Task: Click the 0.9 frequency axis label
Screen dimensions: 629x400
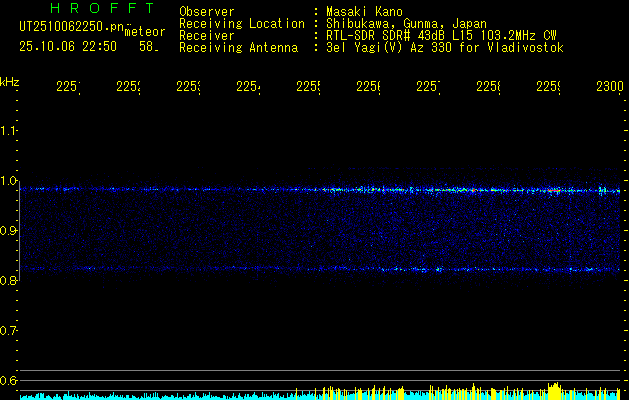Action: point(8,231)
